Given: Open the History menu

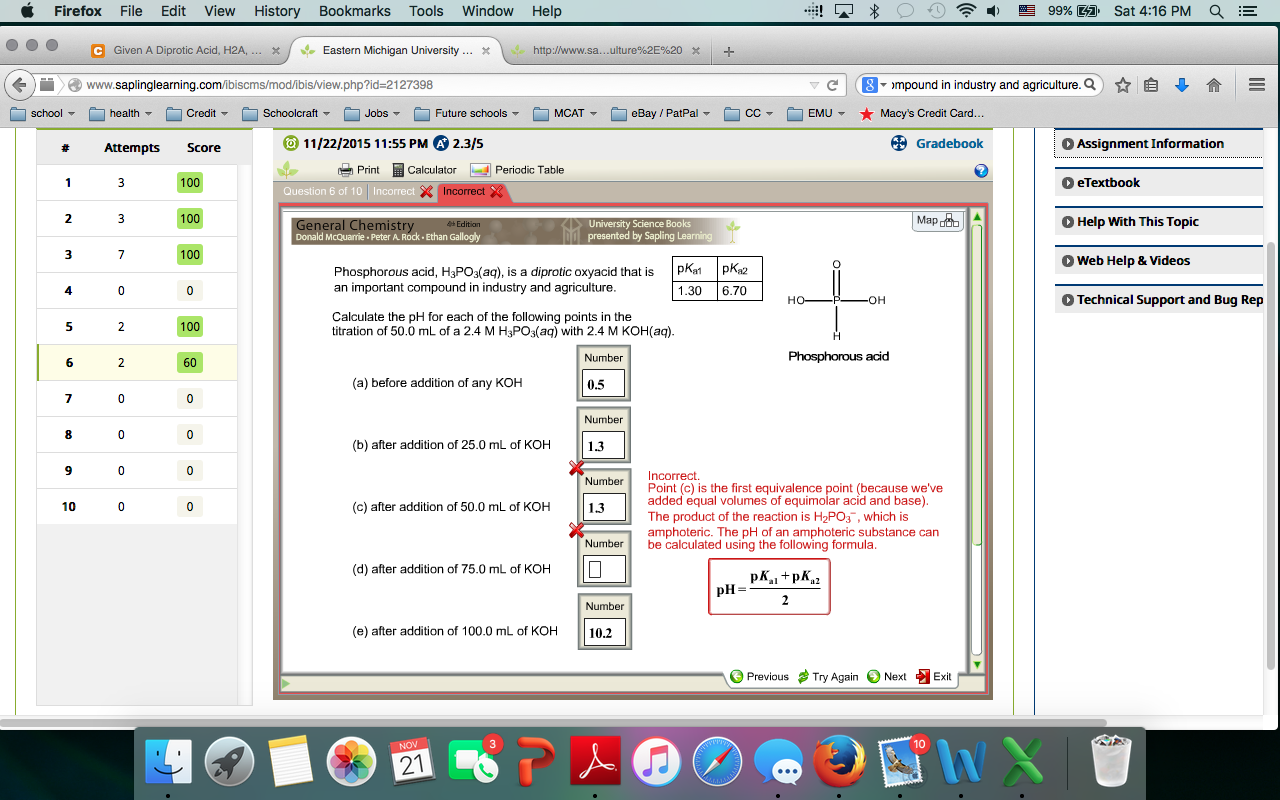Looking at the screenshot, I should (x=277, y=11).
